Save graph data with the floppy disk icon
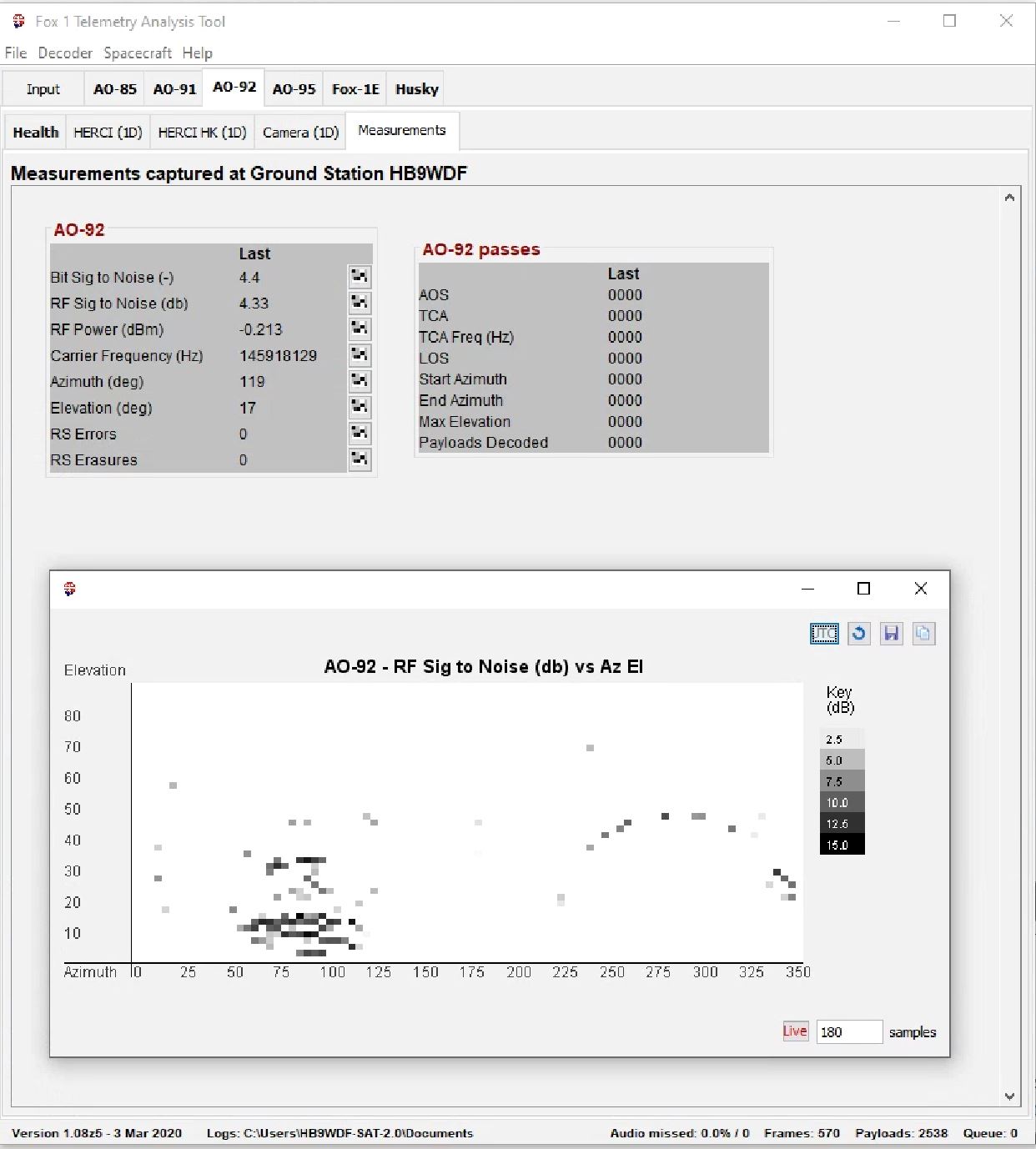Viewport: 1036px width, 1149px height. tap(891, 634)
